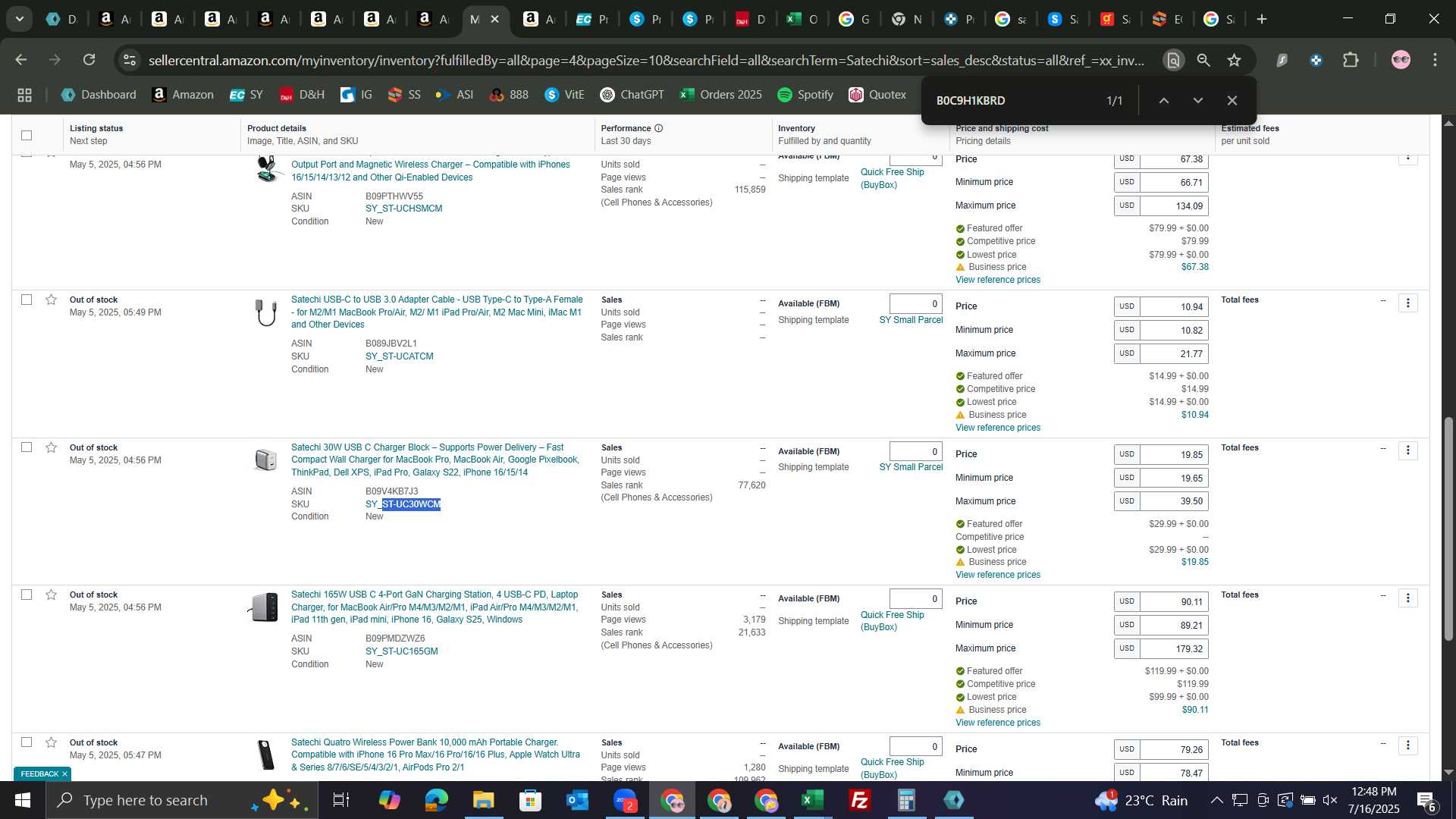
Task: Go back to previous page
Action: pos(21,60)
